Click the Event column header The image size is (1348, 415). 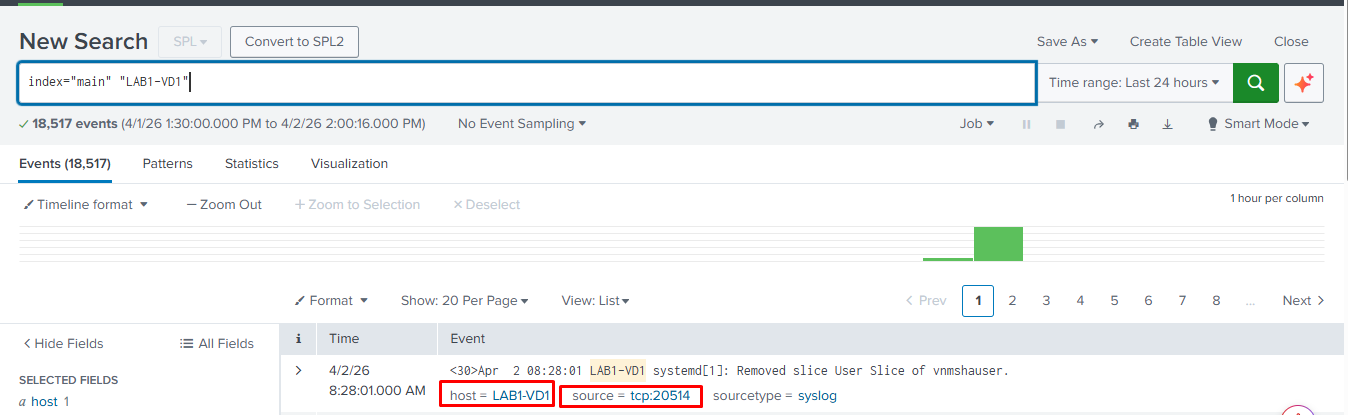click(x=468, y=339)
